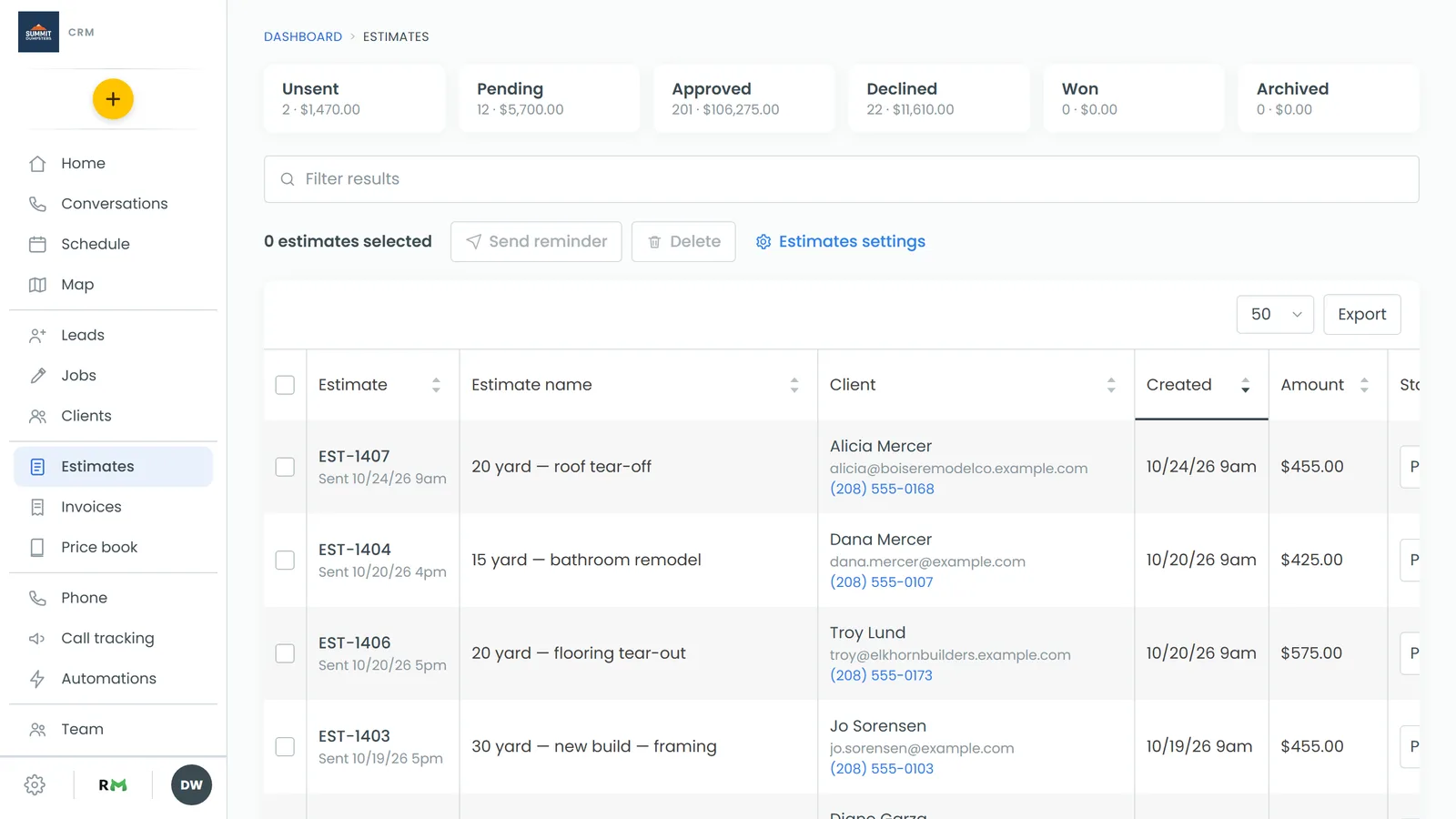Open Automations lightning bolt icon
The width and height of the screenshot is (1456, 819).
(37, 679)
